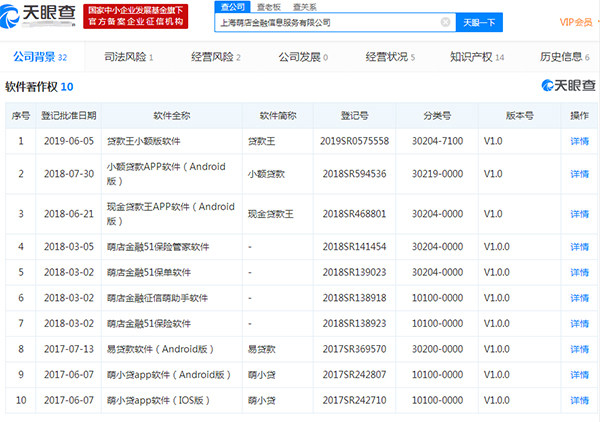Open the VIP会员 link
The height and width of the screenshot is (422, 600).
click(576, 22)
